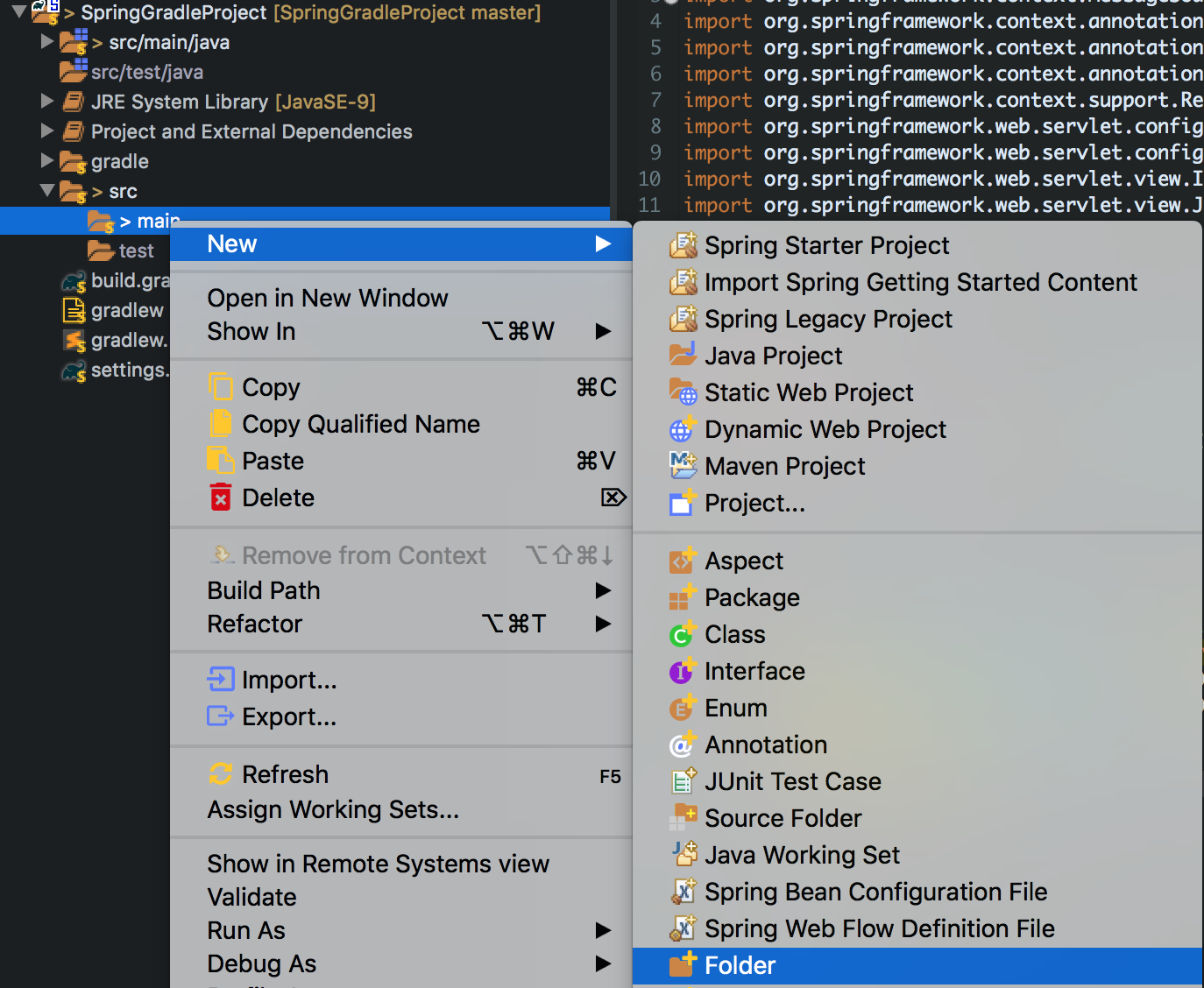Click the red Delete icon
Viewport: 1204px width, 988px height.
[x=221, y=498]
